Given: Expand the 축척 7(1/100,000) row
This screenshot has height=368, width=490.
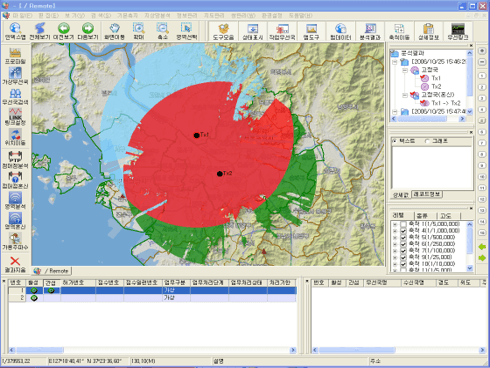Looking at the screenshot, I should click(x=395, y=251).
